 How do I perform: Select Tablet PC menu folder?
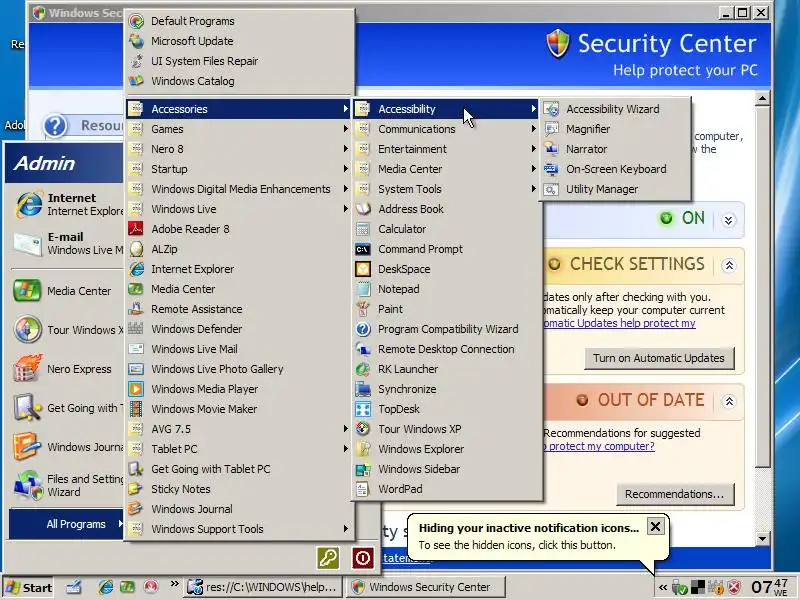pos(239,449)
